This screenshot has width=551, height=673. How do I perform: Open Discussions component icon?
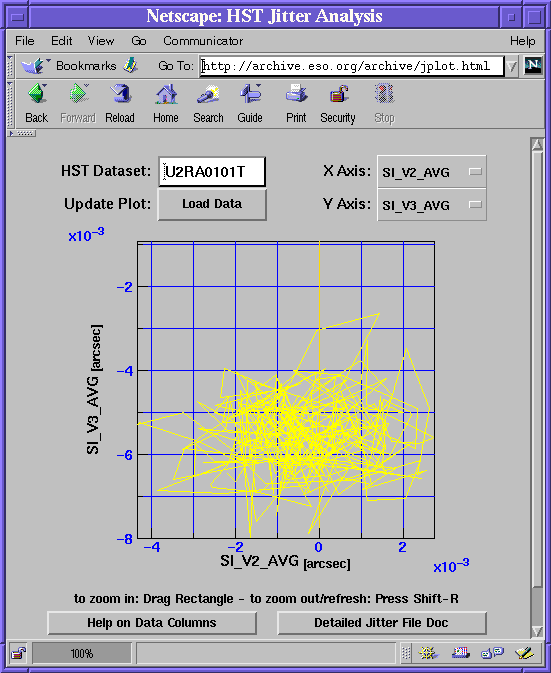point(492,653)
